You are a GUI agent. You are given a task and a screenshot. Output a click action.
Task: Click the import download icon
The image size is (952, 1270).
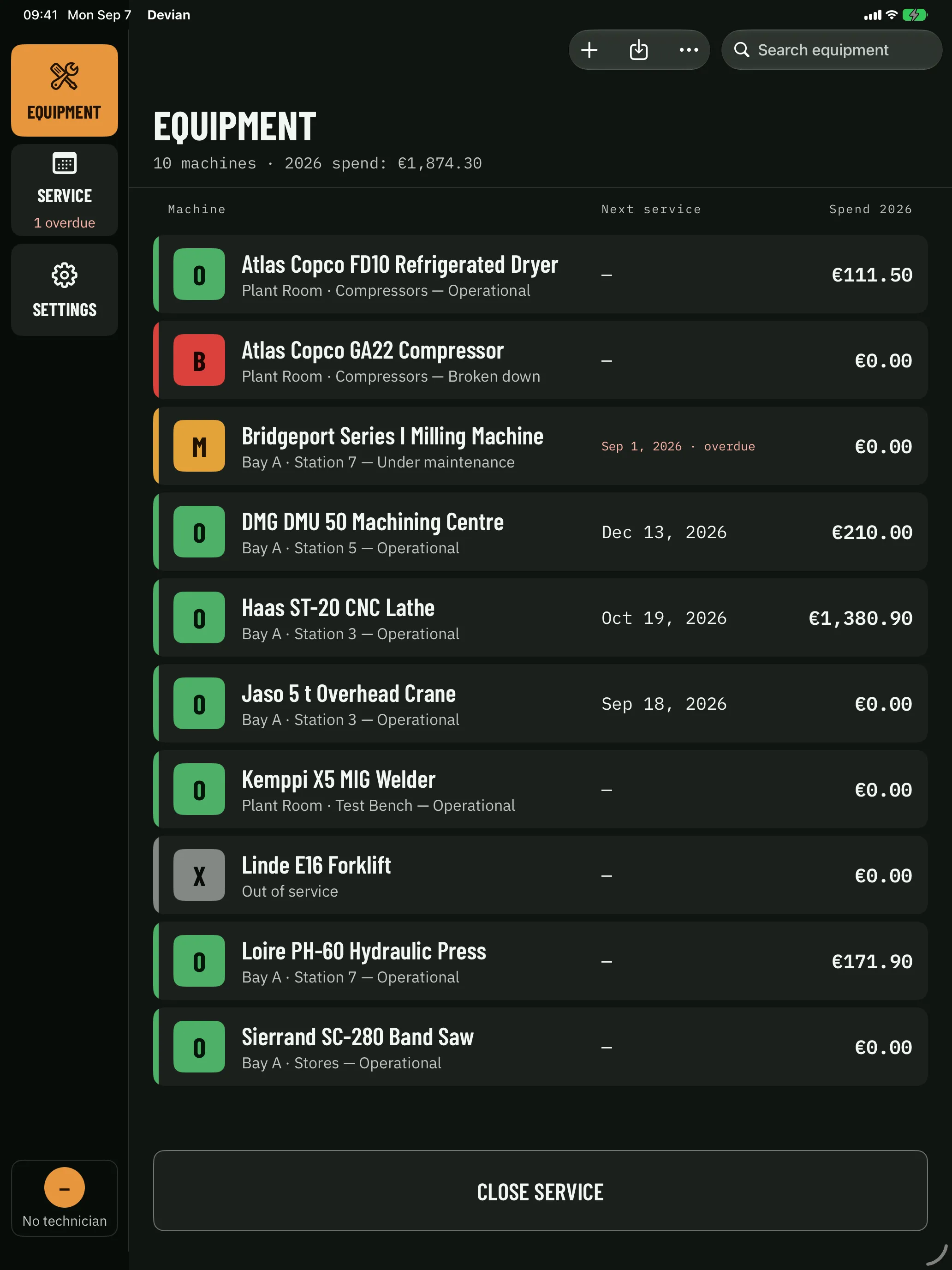click(x=638, y=50)
